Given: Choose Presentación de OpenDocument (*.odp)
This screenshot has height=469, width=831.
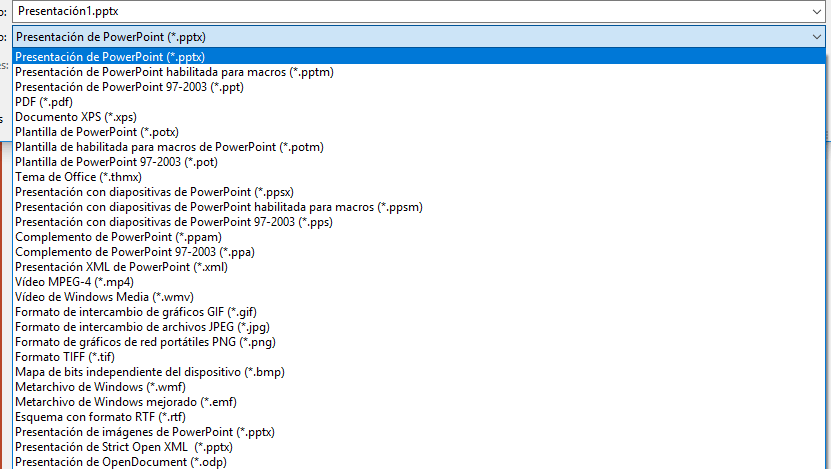Looking at the screenshot, I should pos(419,462).
